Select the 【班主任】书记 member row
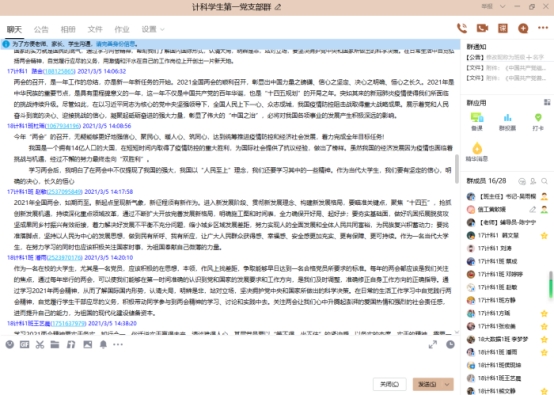The width and height of the screenshot is (554, 395). (507, 196)
